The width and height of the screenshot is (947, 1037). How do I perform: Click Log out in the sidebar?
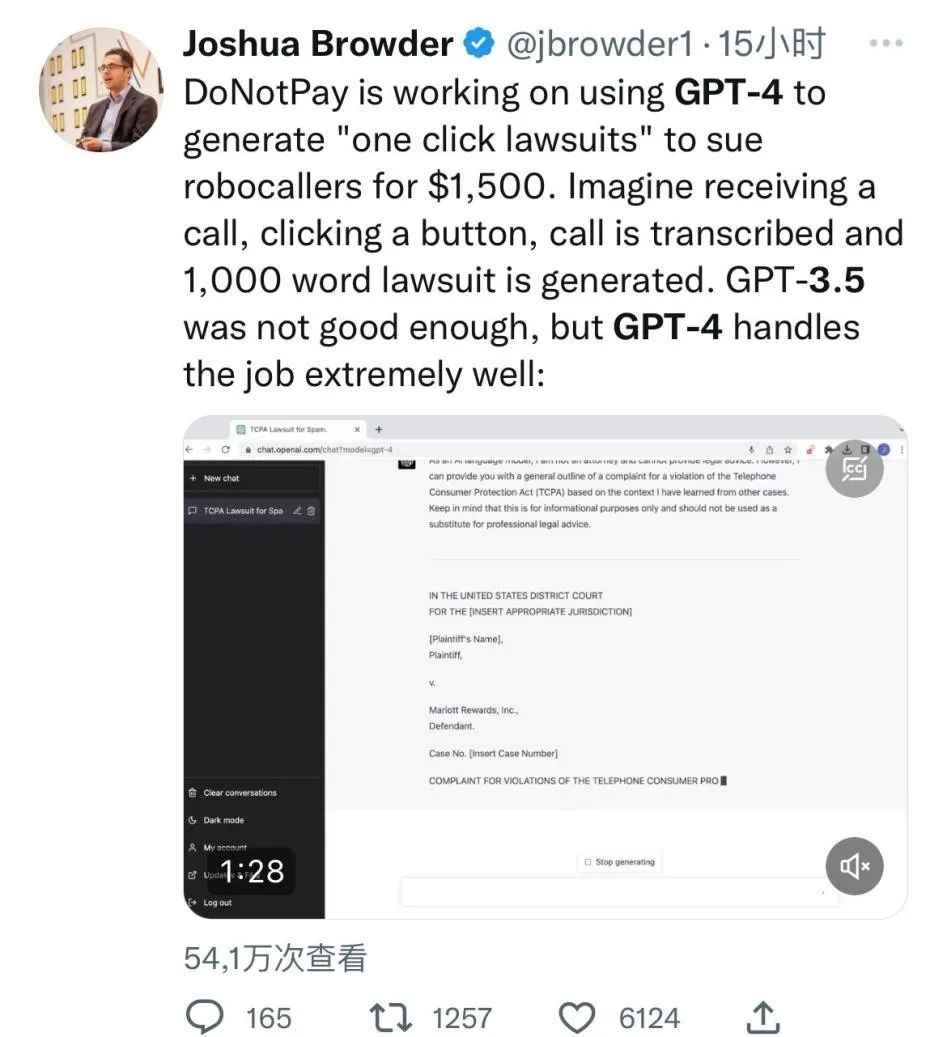click(210, 902)
